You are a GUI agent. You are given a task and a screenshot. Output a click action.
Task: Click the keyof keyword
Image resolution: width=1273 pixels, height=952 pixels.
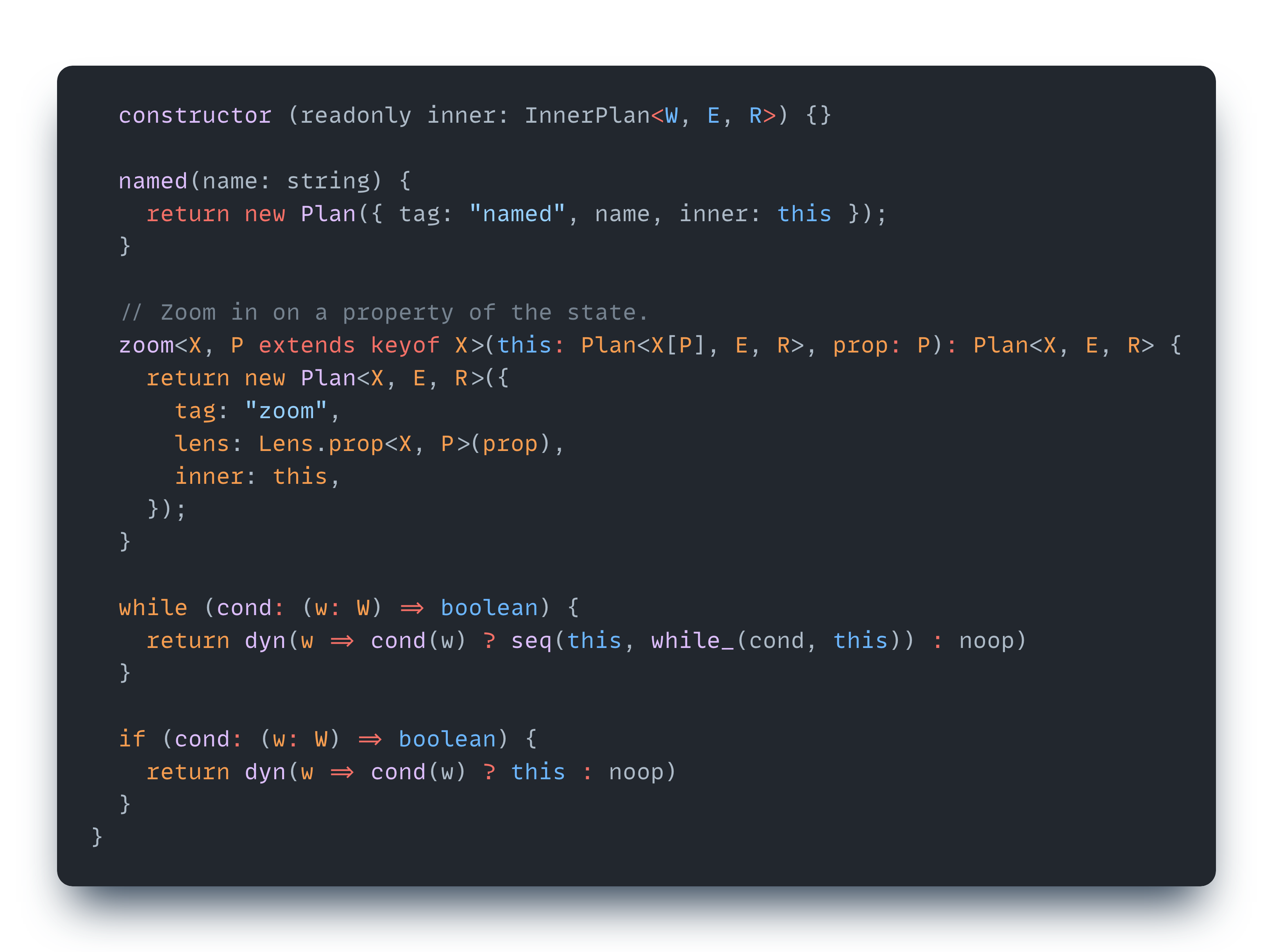404,345
